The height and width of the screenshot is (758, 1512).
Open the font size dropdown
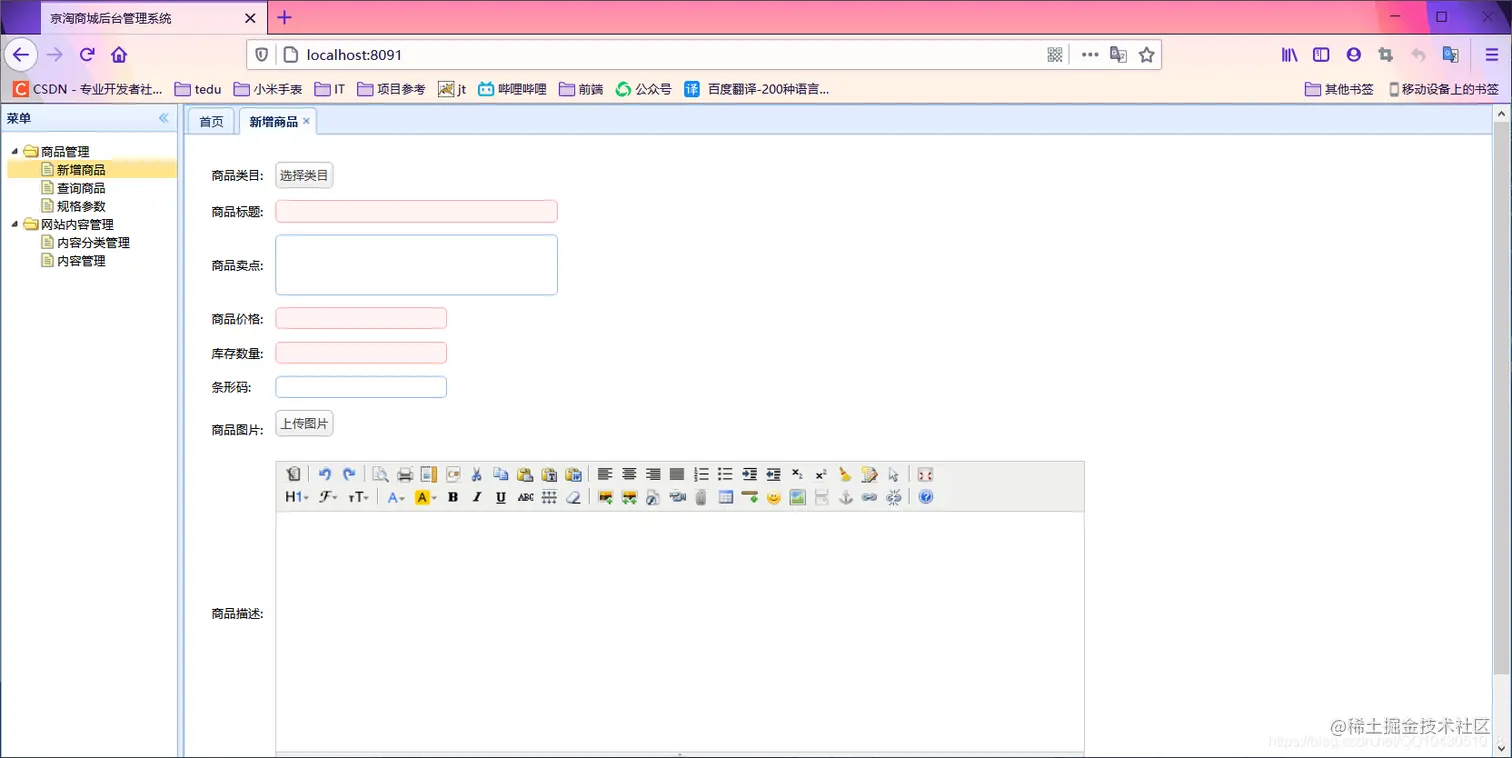[x=358, y=497]
